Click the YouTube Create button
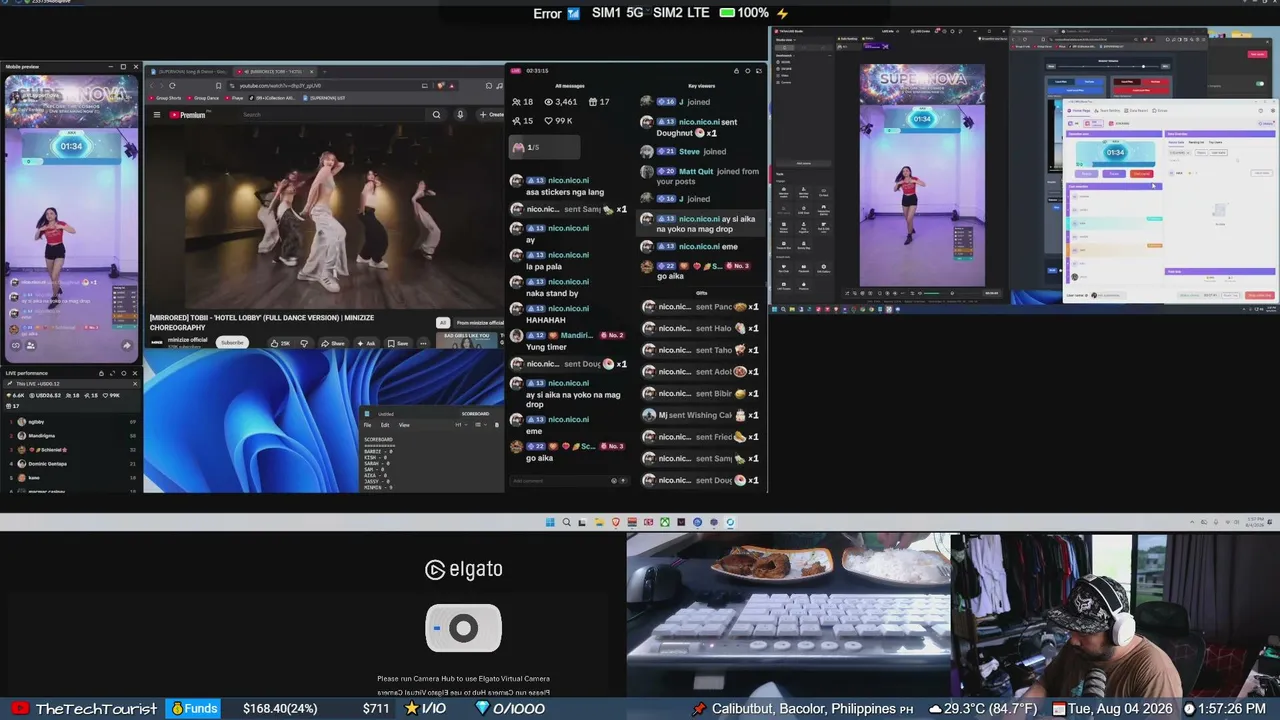This screenshot has width=1280, height=720. coord(491,115)
